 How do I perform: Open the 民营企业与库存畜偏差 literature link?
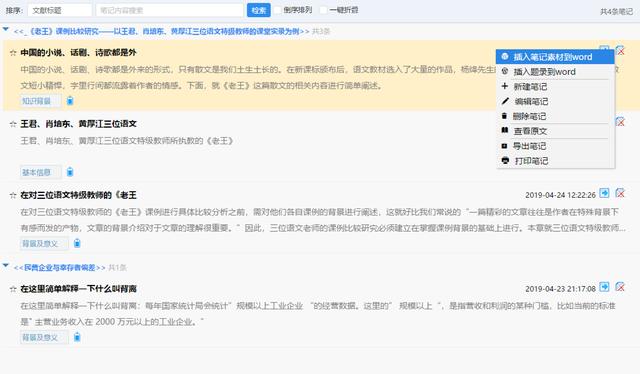click(60, 268)
